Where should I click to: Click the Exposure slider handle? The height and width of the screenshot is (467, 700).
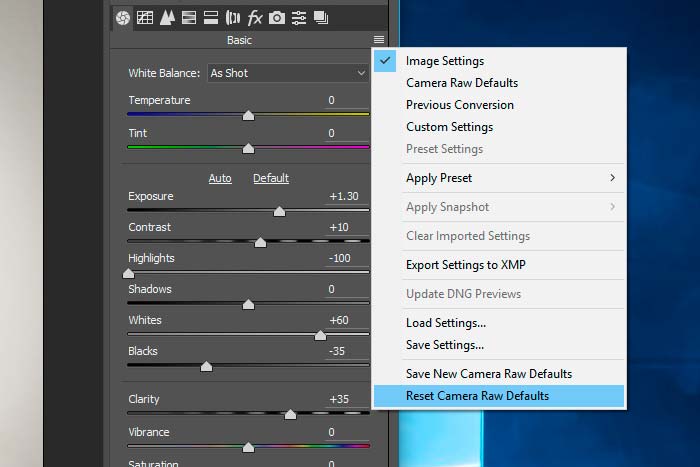(279, 211)
